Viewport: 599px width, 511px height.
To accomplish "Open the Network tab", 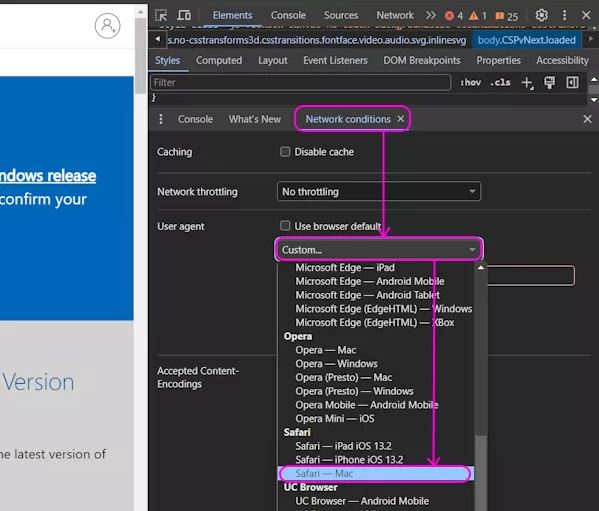I will pyautogui.click(x=395, y=15).
